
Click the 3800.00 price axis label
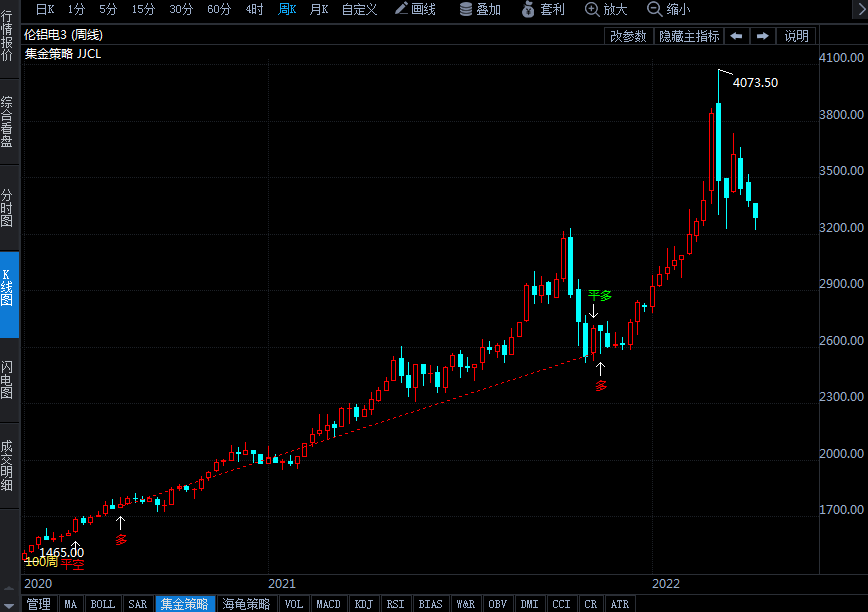coord(841,115)
